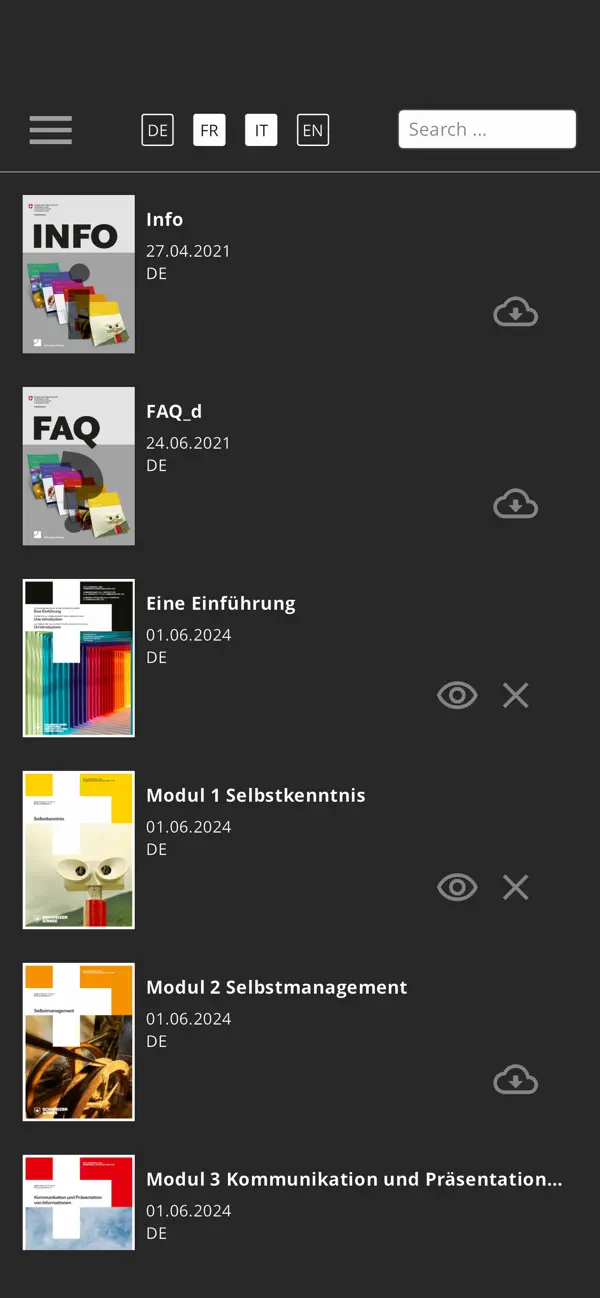Download Modul 2 Selbstmanagement
Viewport: 600px width, 1298px height.
515,1079
